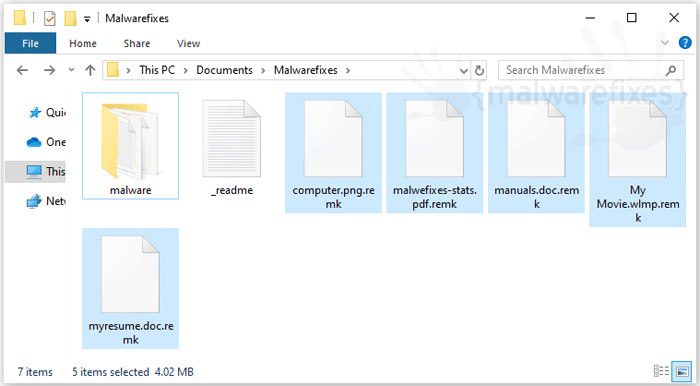Go up one folder level
Viewport: 700px width, 386px height.
coord(90,70)
